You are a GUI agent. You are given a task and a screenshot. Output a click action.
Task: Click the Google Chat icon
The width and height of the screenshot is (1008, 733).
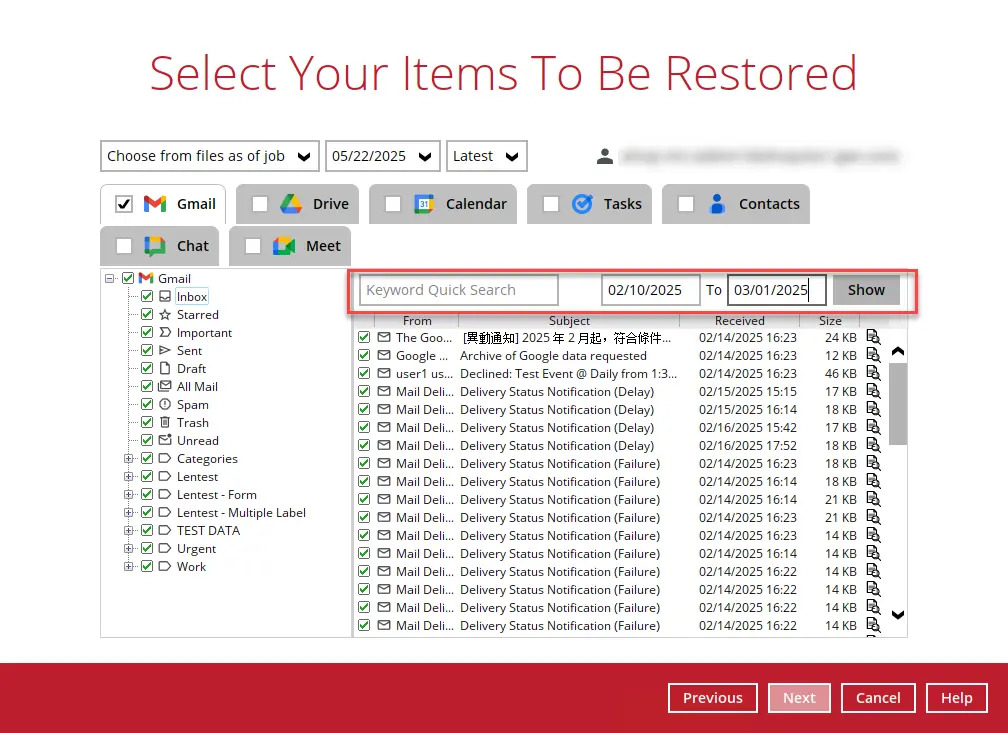click(x=155, y=246)
